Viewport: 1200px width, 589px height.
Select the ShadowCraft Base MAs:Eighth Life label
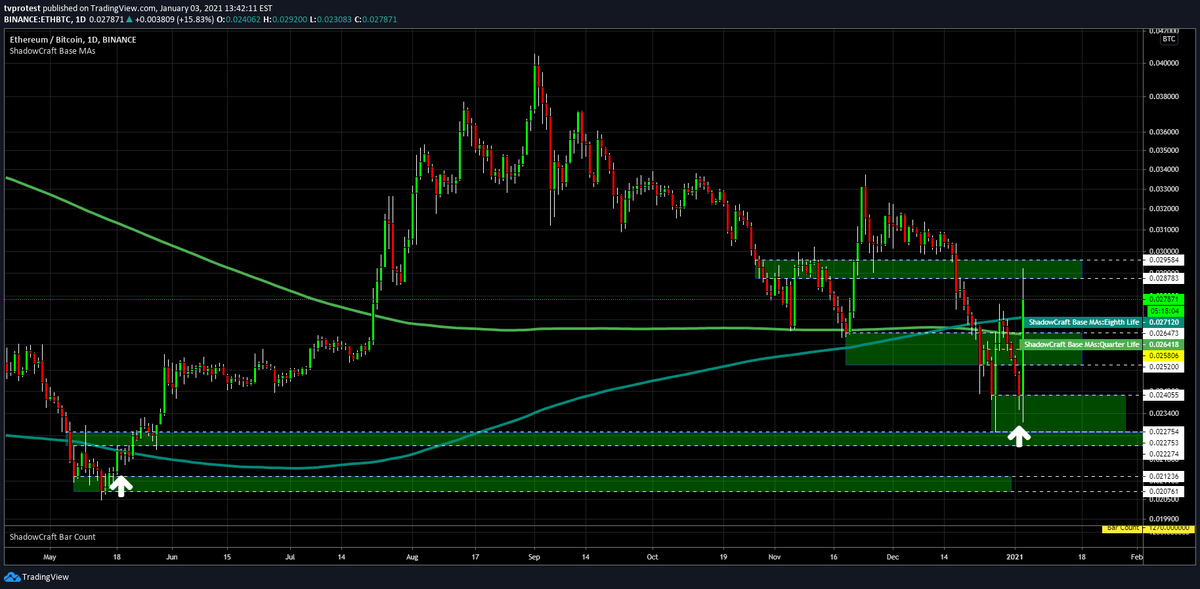pos(1083,322)
